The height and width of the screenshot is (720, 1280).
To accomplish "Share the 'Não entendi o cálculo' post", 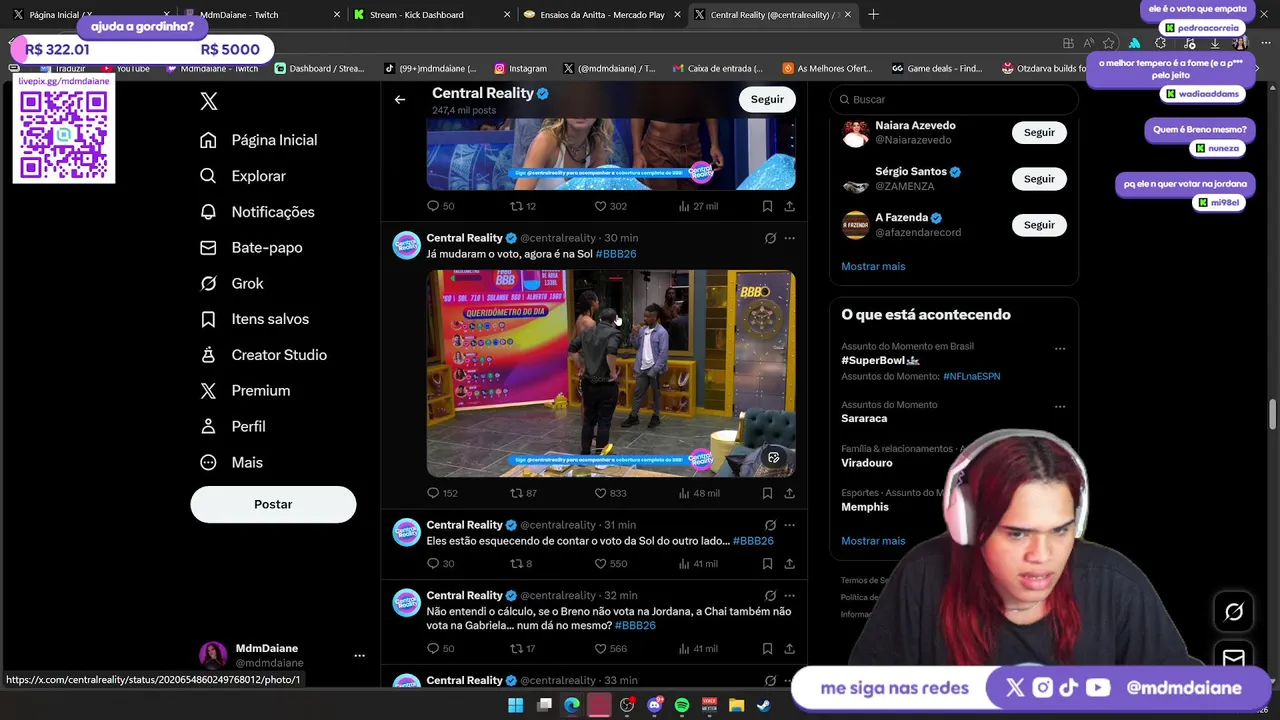I will 789,648.
